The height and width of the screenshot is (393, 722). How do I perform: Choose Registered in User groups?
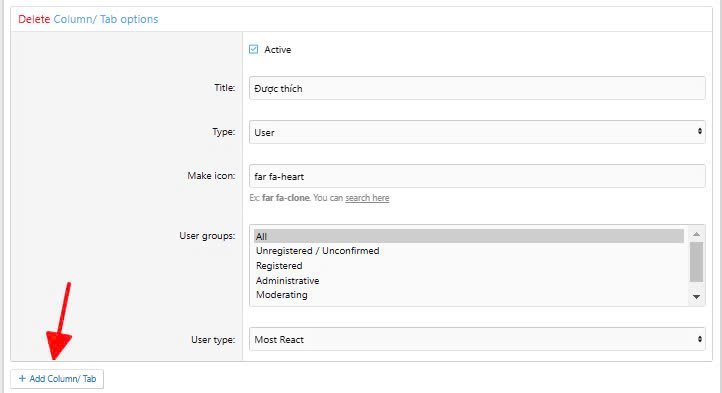pos(279,266)
